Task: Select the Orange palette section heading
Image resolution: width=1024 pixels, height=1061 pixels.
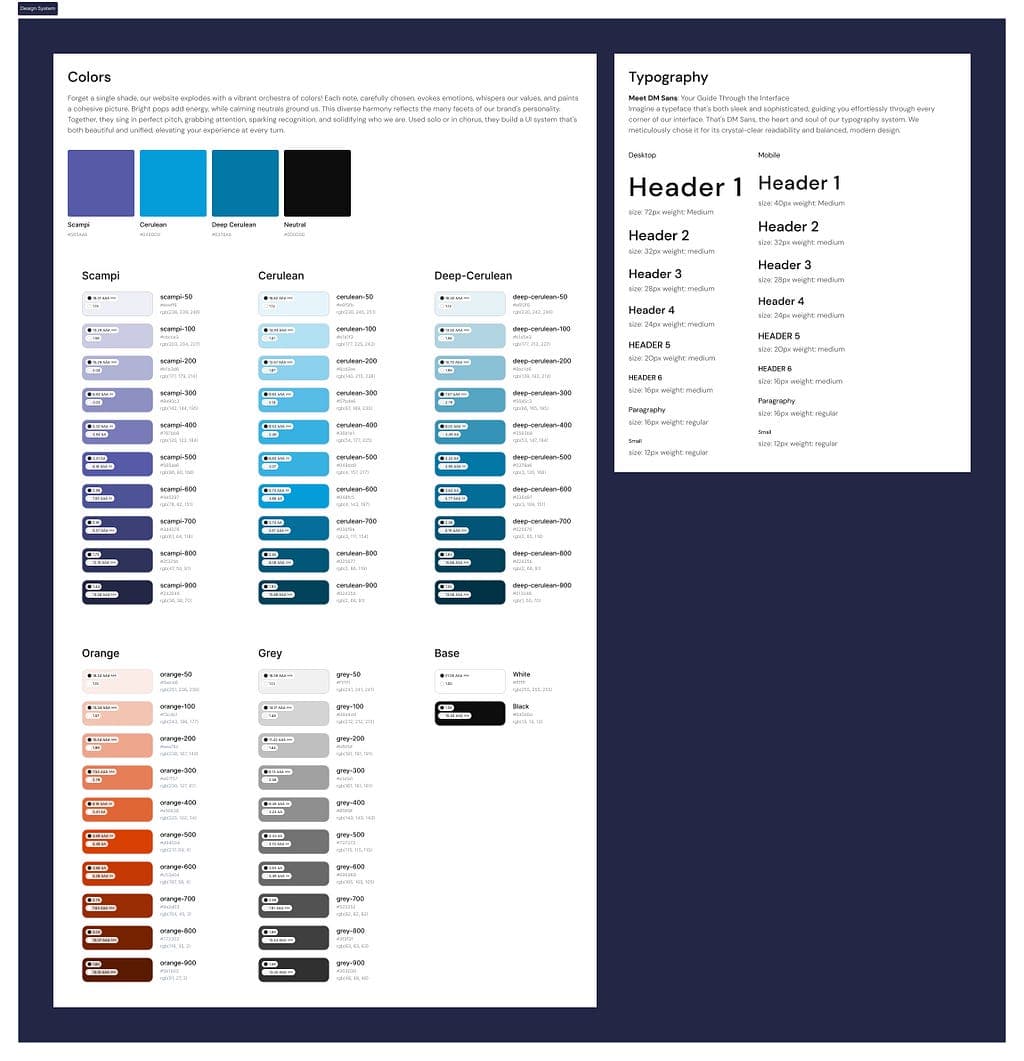Action: click(100, 653)
